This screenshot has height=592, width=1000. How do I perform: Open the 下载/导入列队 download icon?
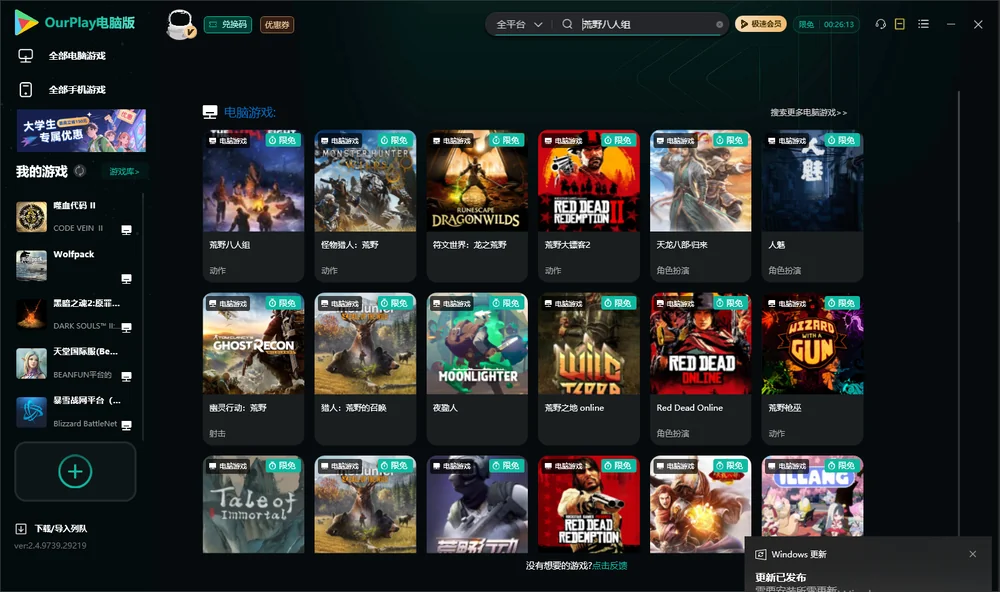[x=21, y=528]
